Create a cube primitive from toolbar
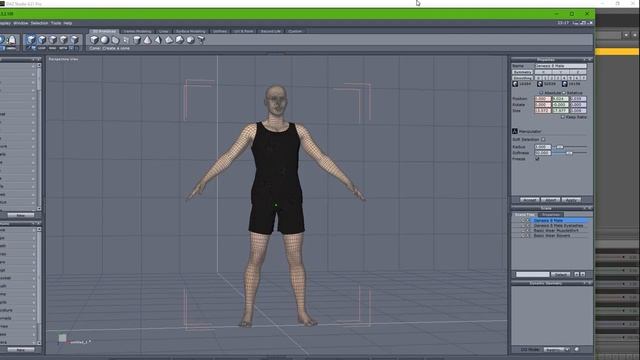Screen dimensions: 640x360 tap(94, 40)
